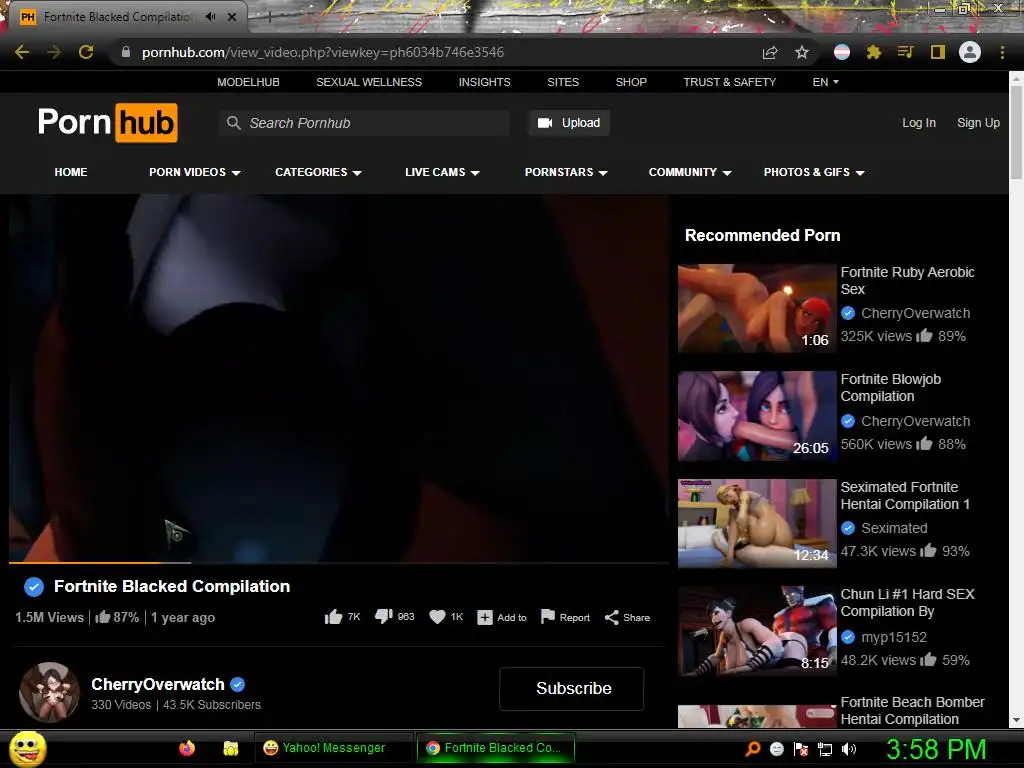Expand the PORN VIDEOS dropdown menu
This screenshot has width=1024, height=768.
pyautogui.click(x=195, y=172)
